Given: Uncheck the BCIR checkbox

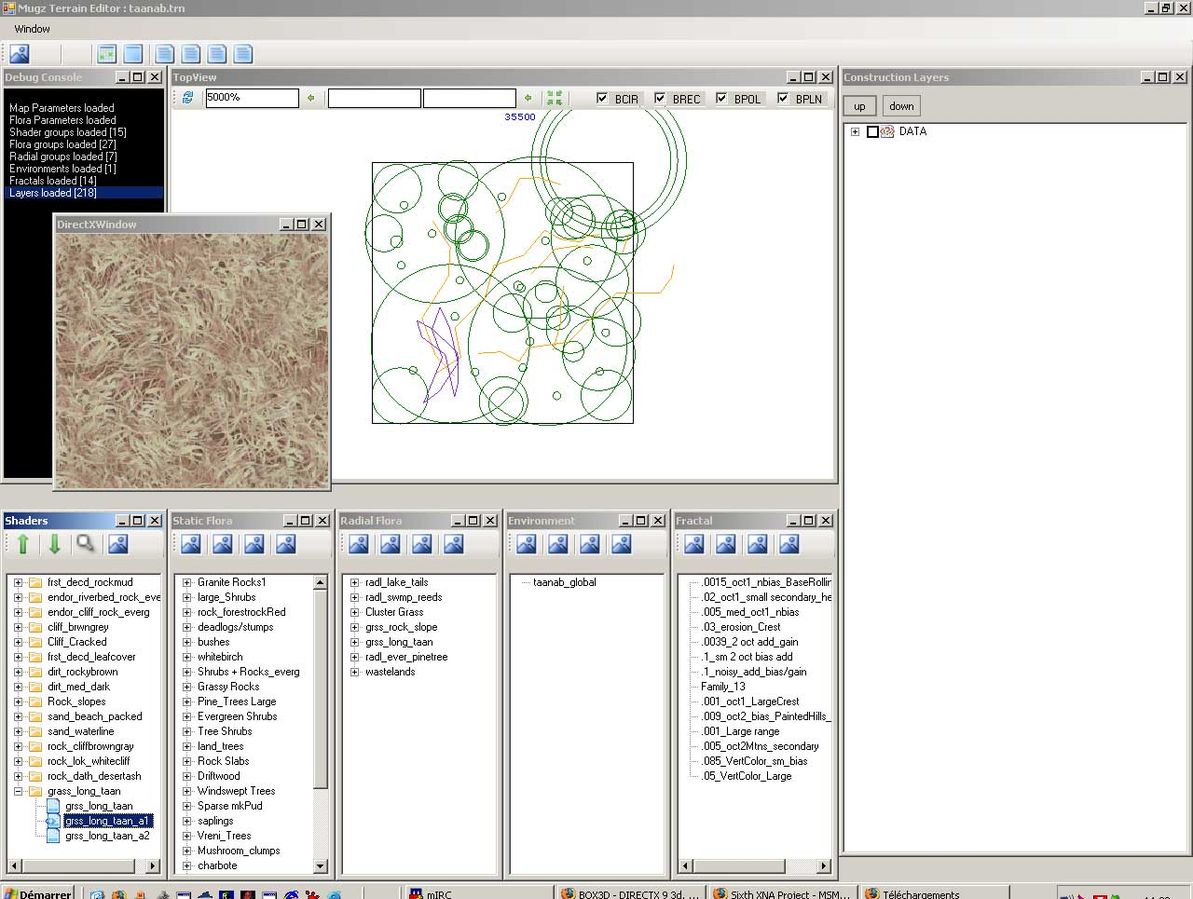Looking at the screenshot, I should tap(602, 99).
